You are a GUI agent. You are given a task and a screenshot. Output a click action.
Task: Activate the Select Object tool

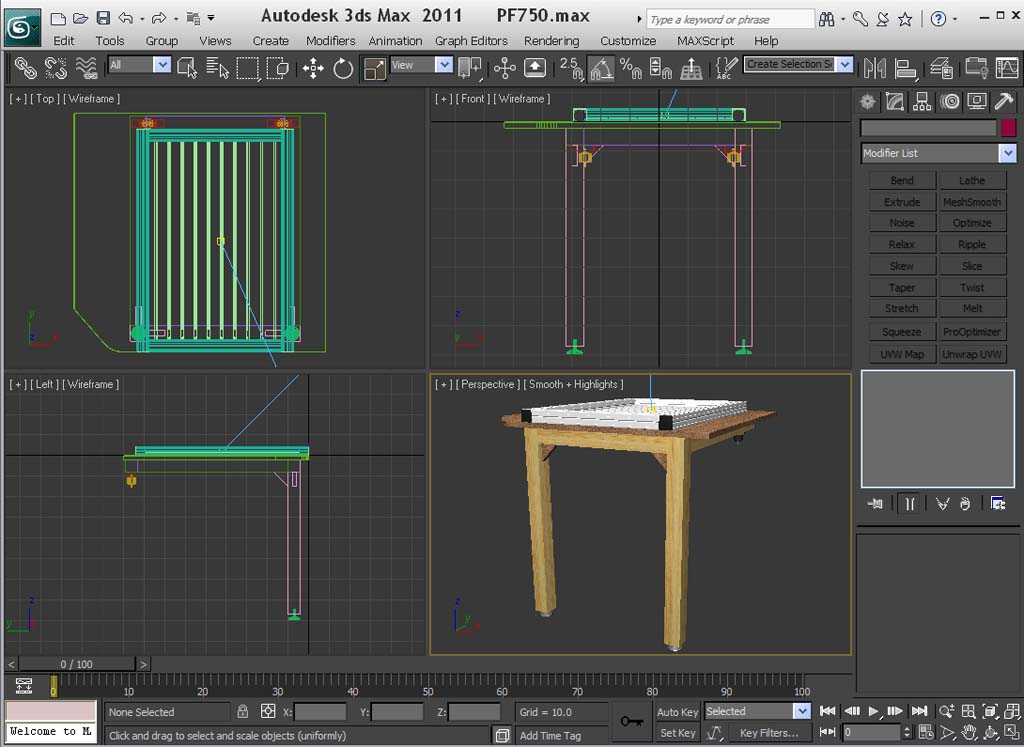[187, 67]
